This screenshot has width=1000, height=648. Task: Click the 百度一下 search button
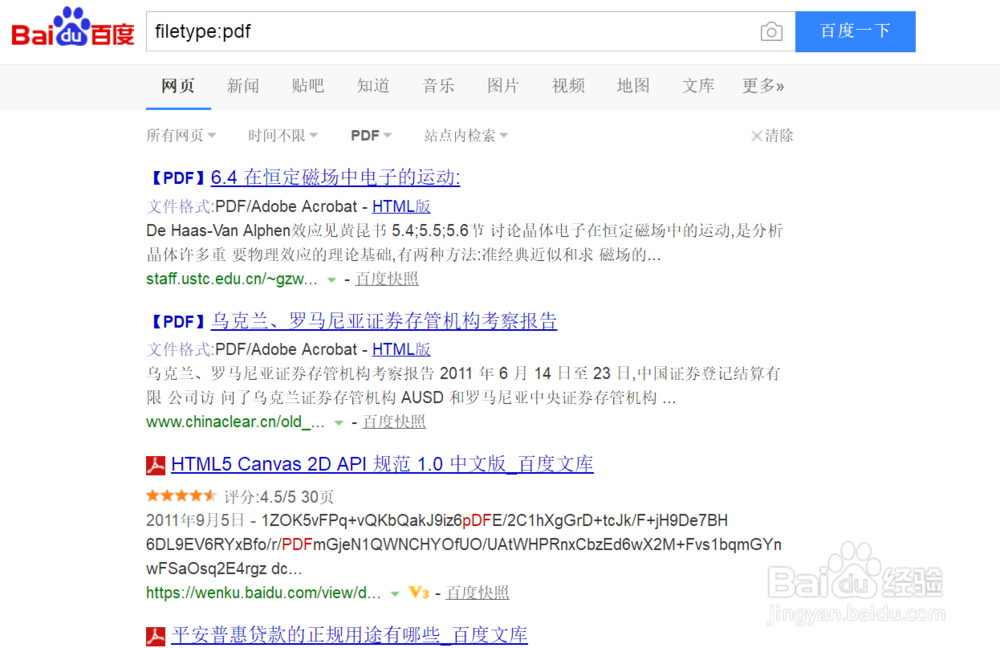(x=855, y=31)
